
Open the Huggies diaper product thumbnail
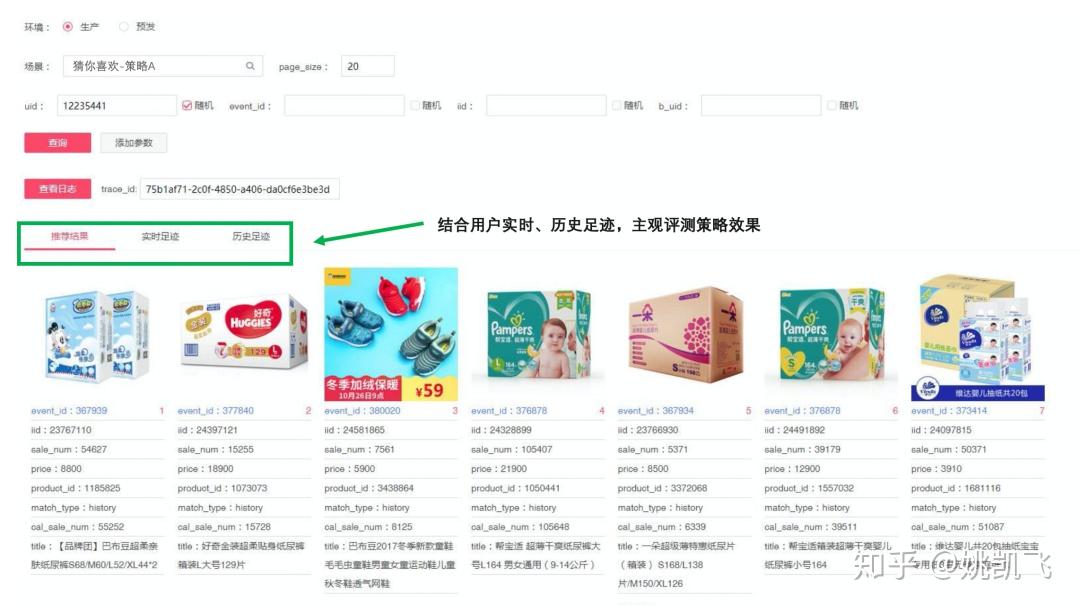pos(244,335)
